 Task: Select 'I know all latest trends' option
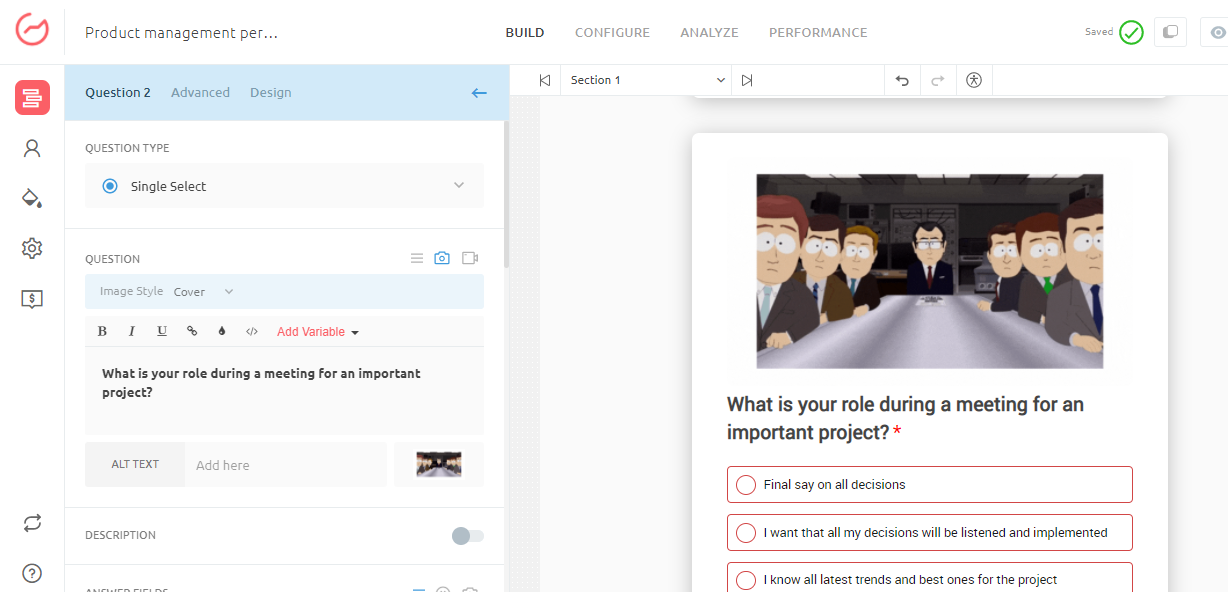click(930, 577)
